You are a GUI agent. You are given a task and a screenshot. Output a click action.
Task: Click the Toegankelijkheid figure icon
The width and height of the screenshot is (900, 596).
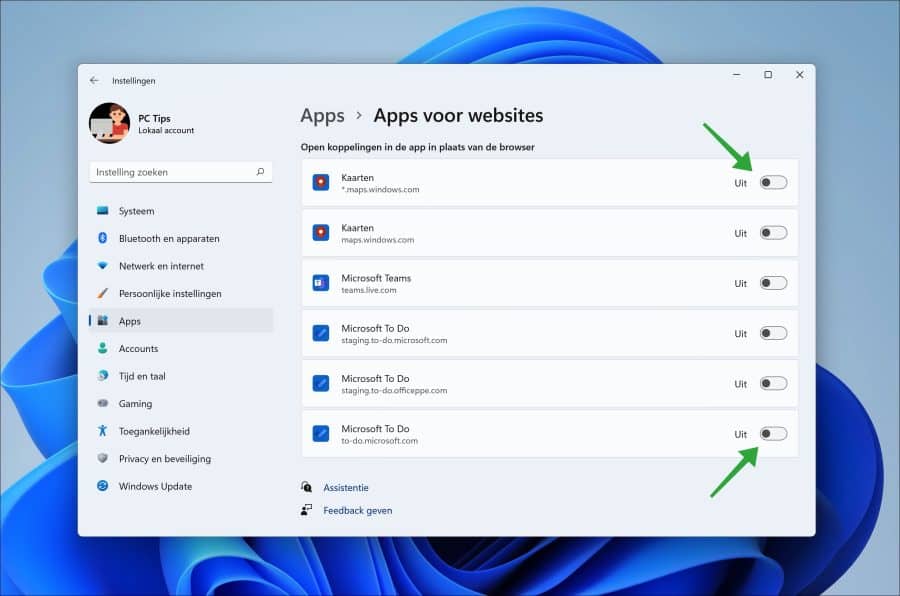click(103, 431)
